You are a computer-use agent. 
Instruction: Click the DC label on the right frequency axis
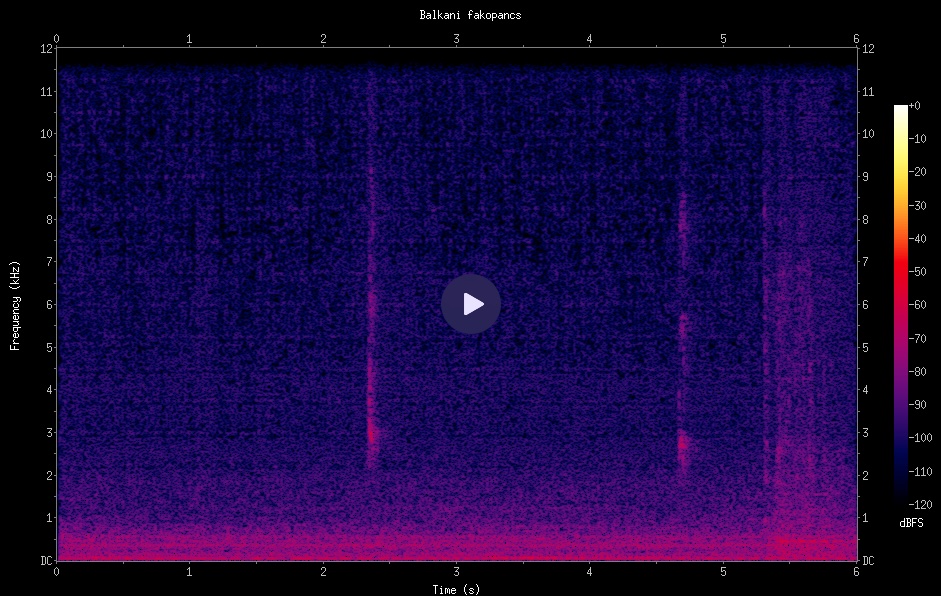868,561
